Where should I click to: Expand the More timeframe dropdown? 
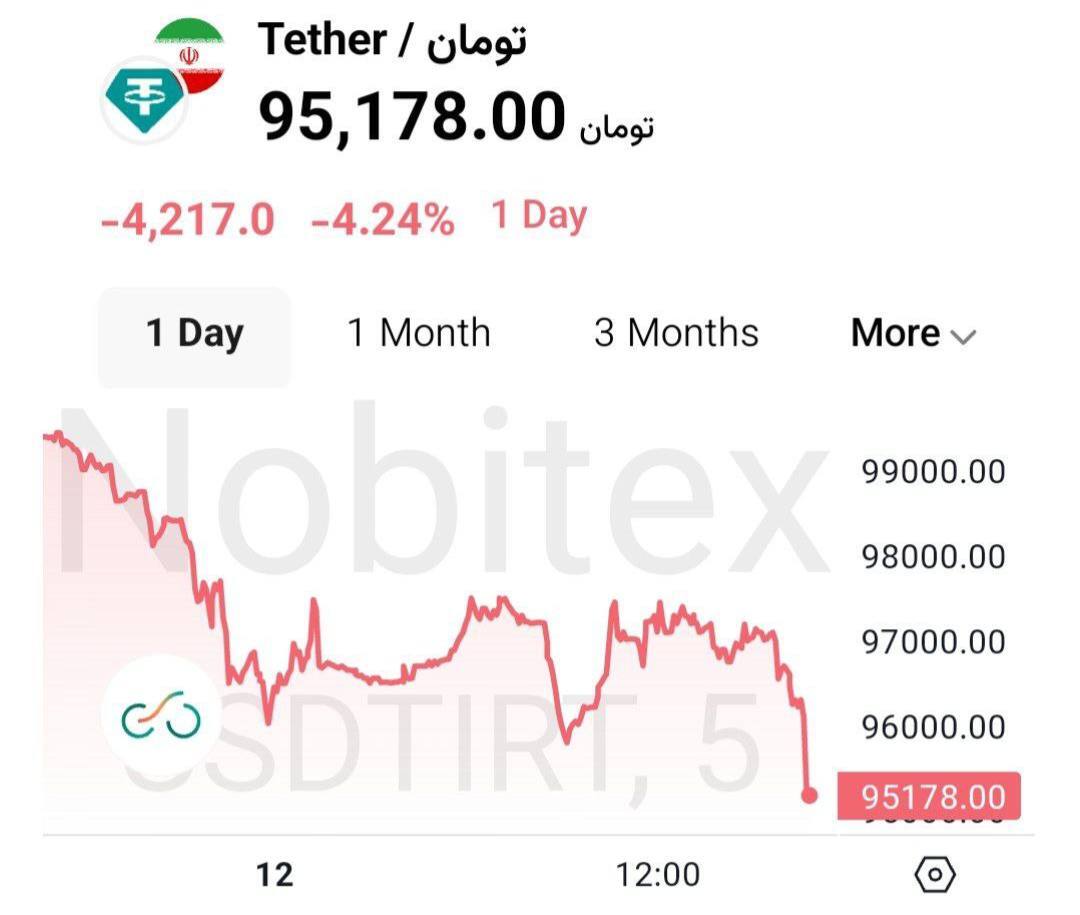click(913, 333)
